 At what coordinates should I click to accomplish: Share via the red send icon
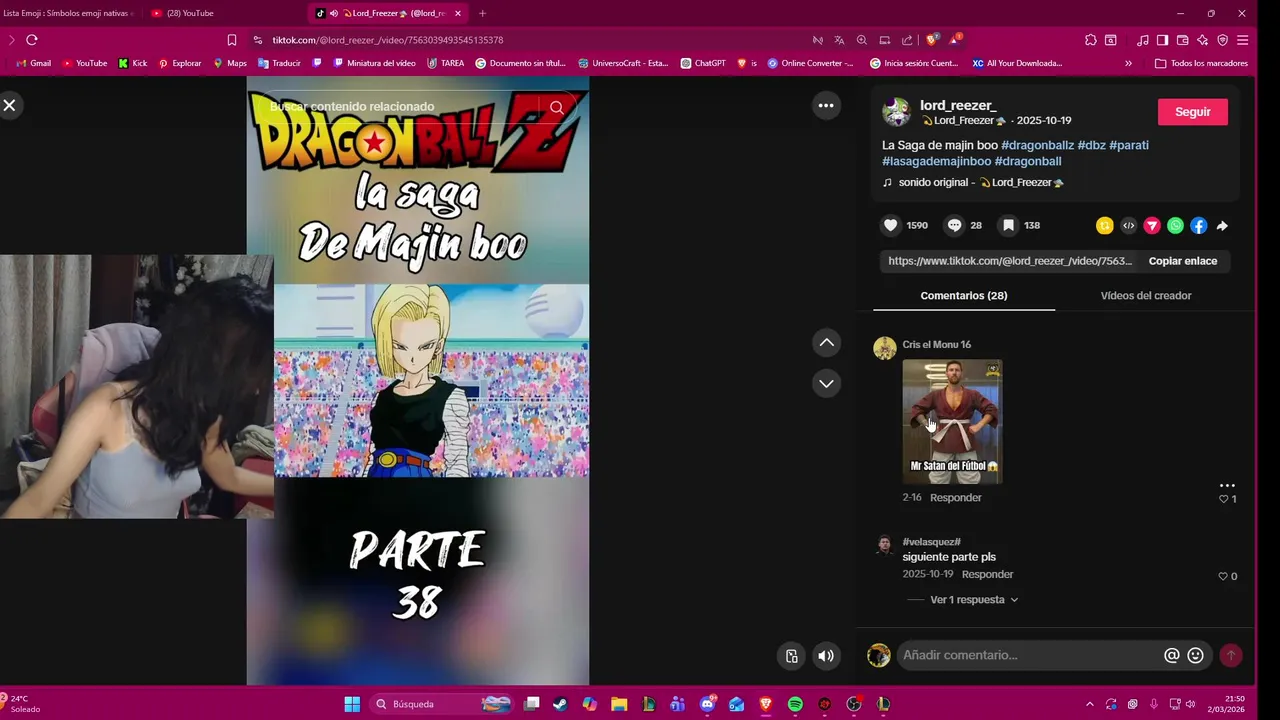(1152, 226)
